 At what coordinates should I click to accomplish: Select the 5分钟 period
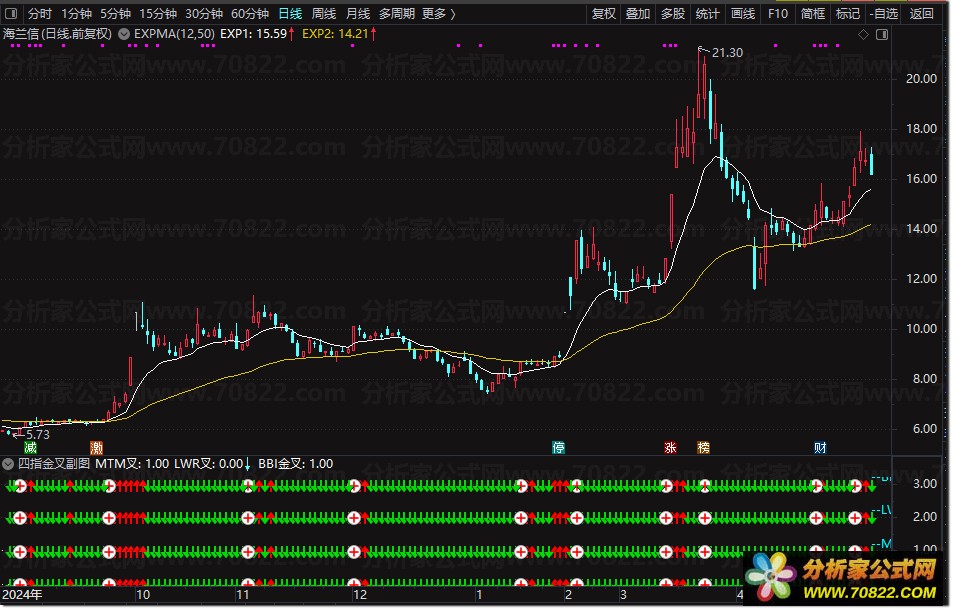point(115,13)
